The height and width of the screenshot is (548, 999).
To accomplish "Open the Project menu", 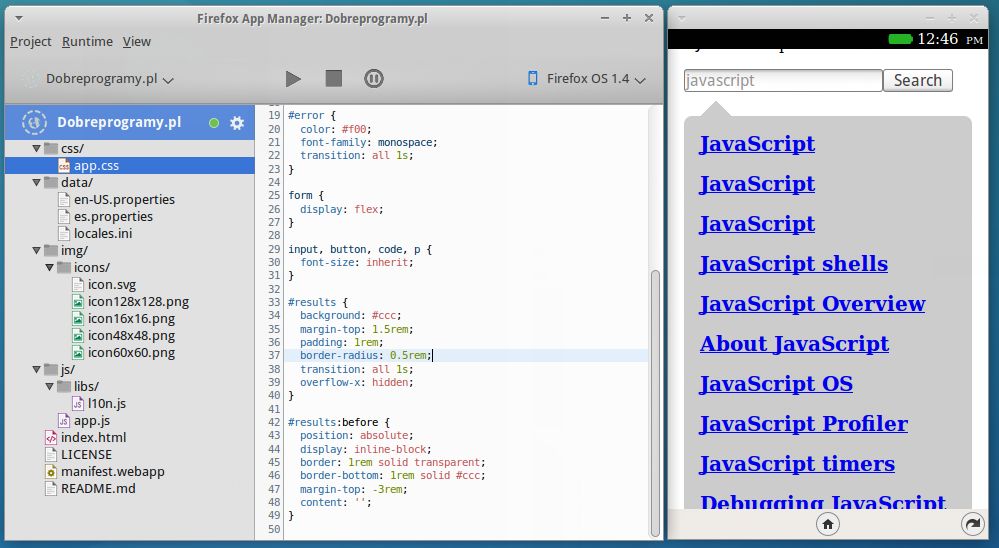I will pos(31,41).
